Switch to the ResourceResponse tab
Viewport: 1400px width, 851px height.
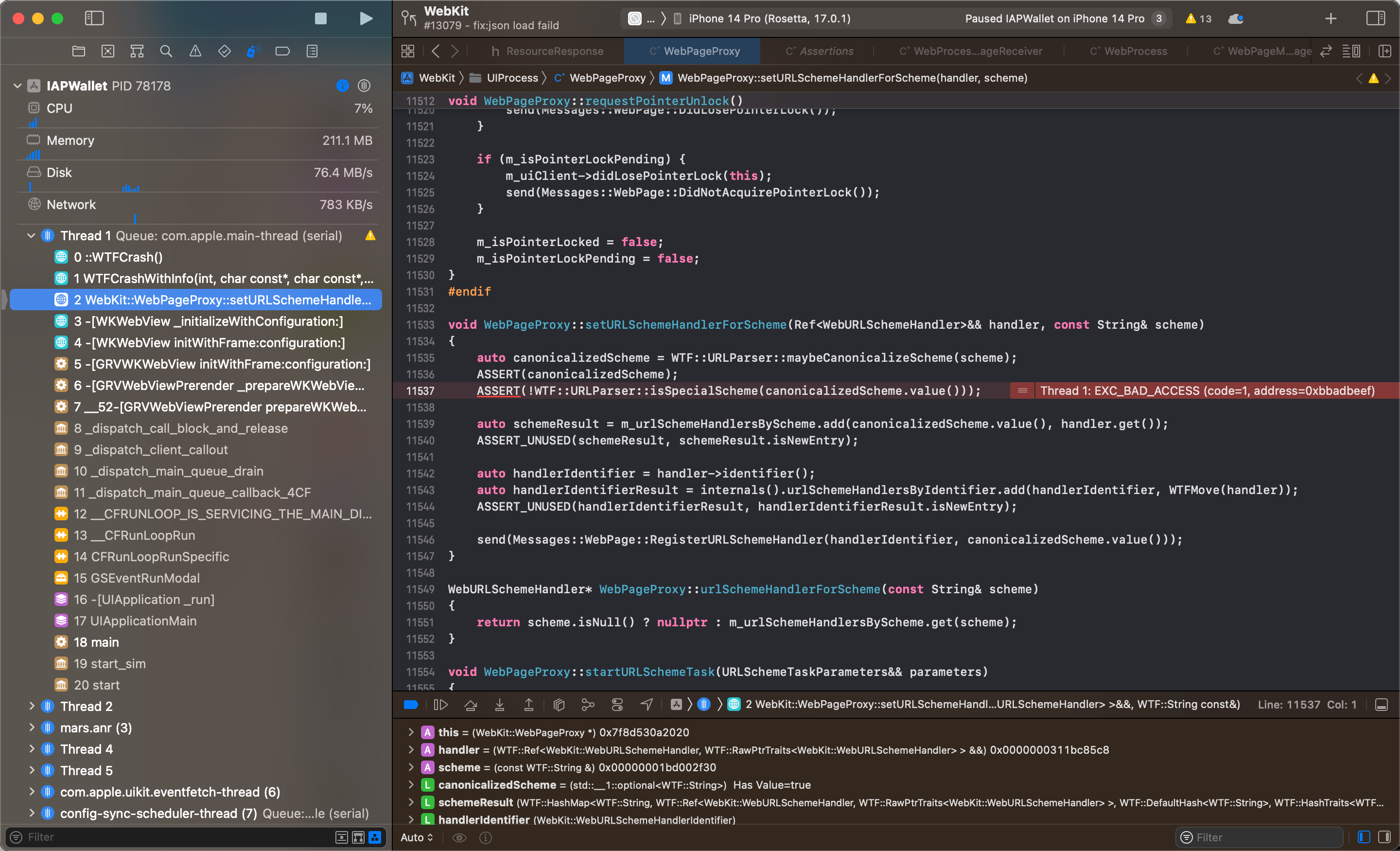click(546, 51)
